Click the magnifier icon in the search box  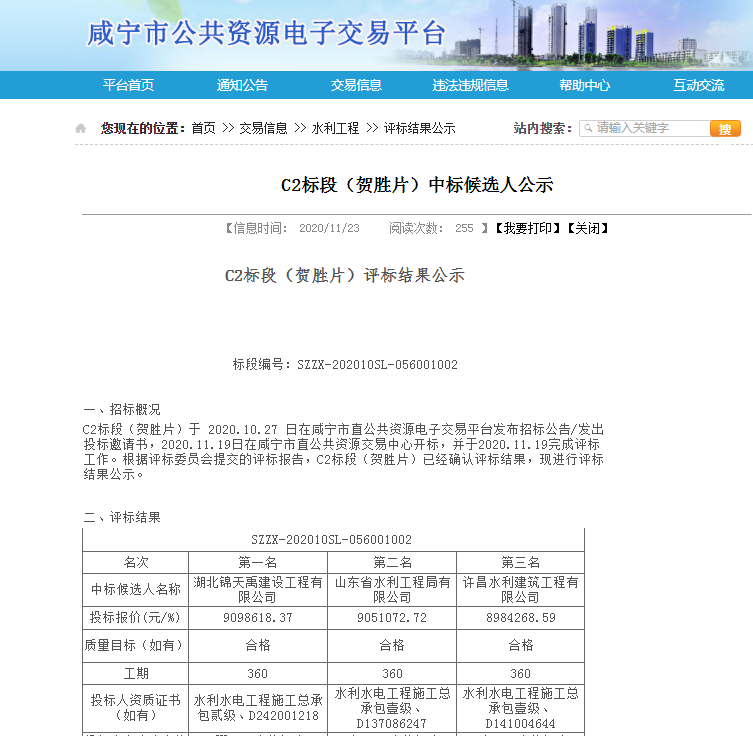point(587,128)
